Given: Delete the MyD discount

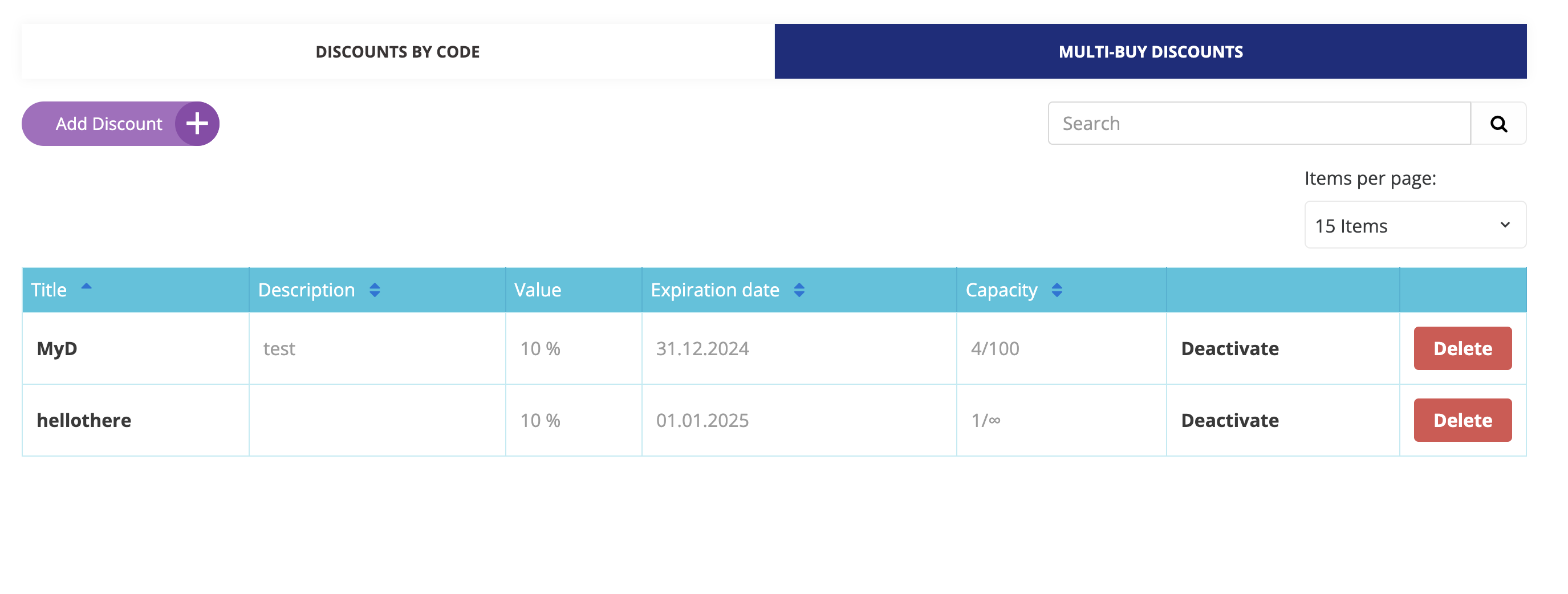Looking at the screenshot, I should click(1462, 349).
